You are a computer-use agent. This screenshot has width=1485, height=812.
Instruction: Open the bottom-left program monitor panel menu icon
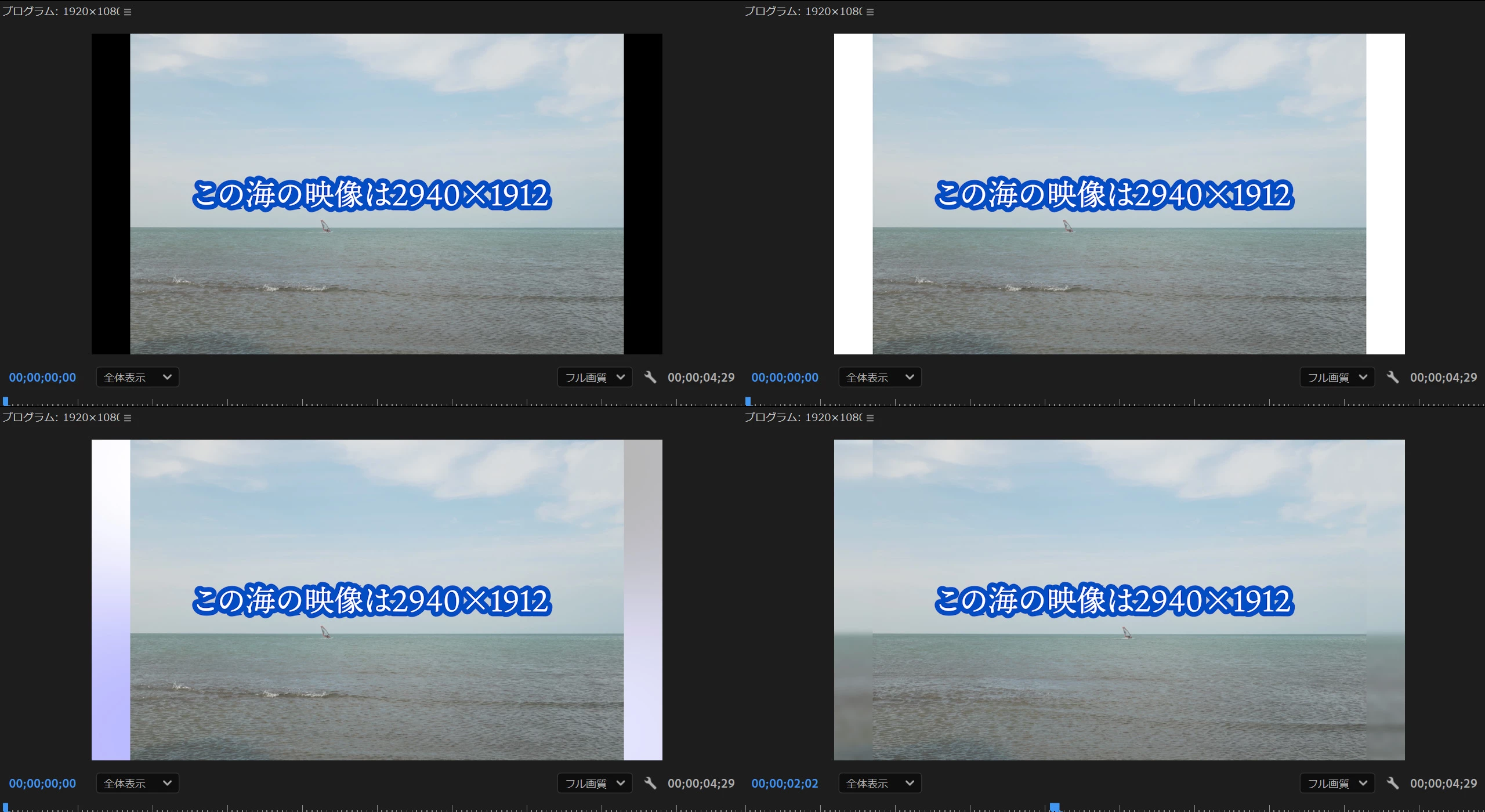pos(128,418)
